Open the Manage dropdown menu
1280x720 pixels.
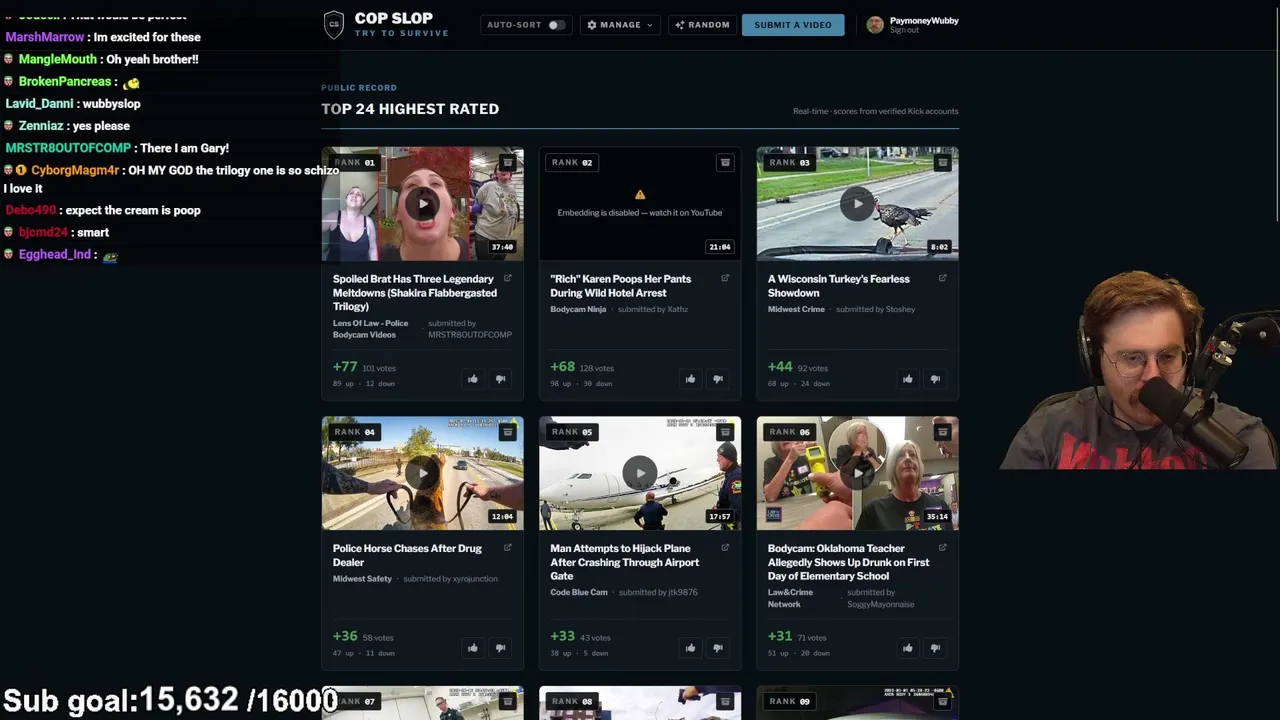point(620,25)
